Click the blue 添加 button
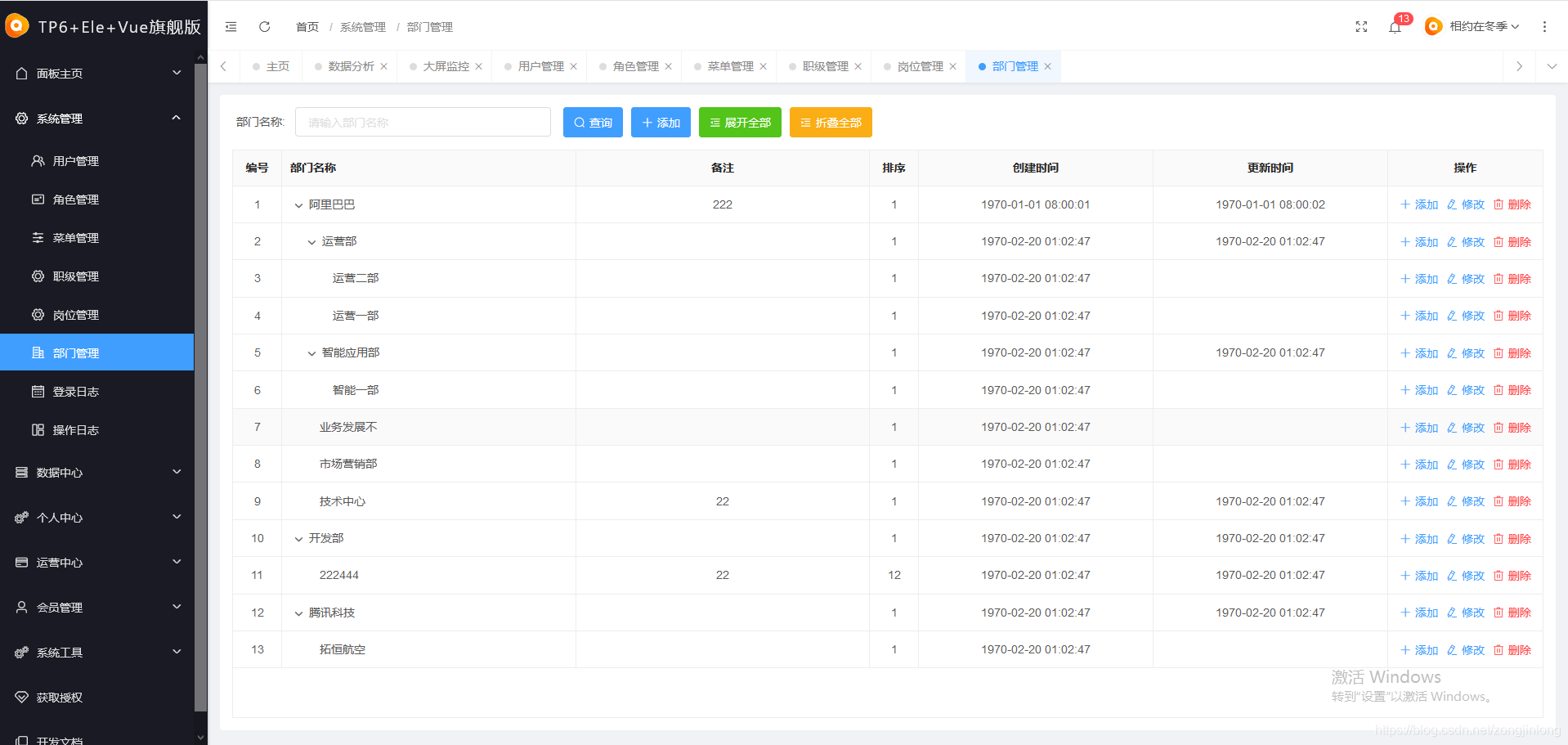 click(661, 123)
